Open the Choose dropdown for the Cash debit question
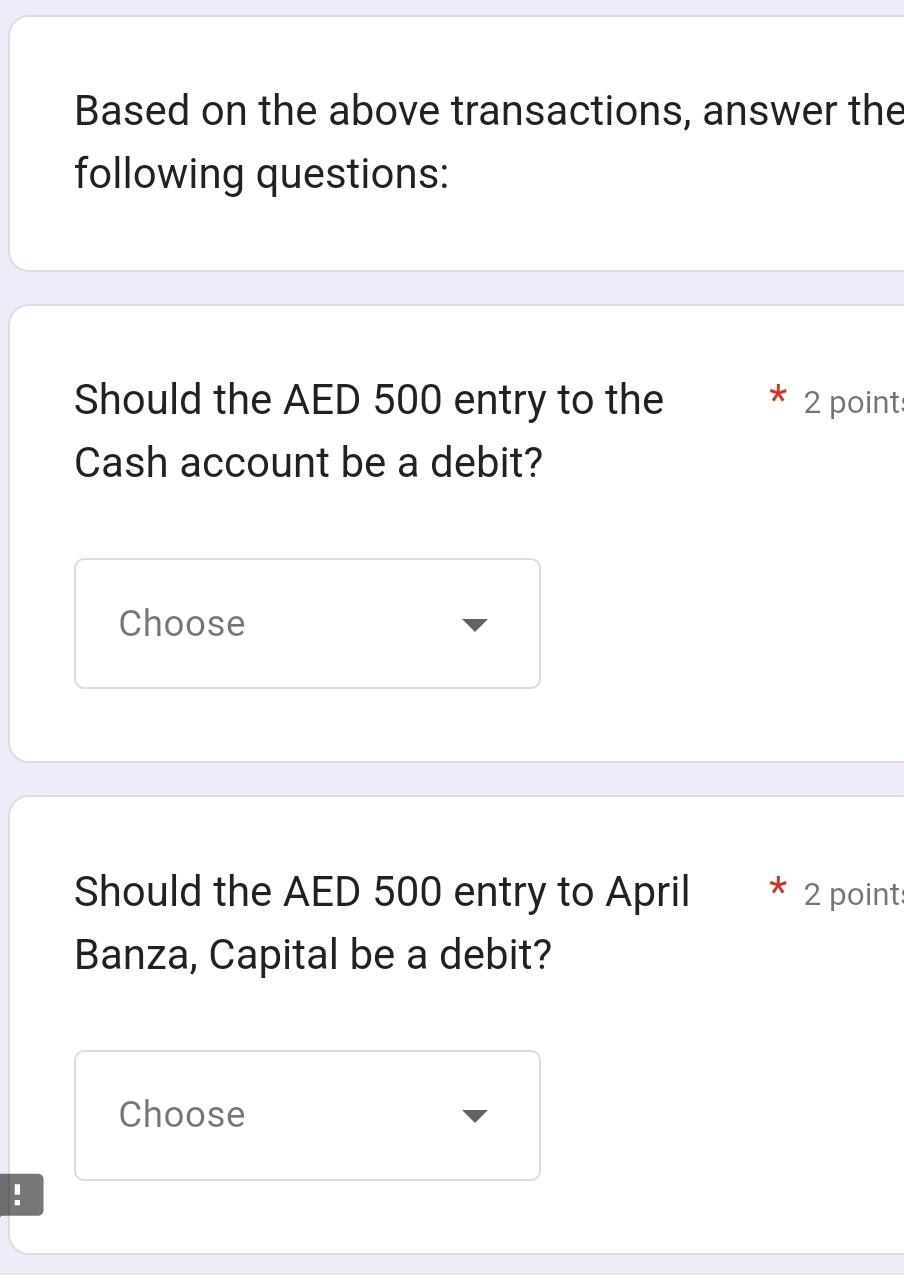904x1282 pixels. [306, 624]
